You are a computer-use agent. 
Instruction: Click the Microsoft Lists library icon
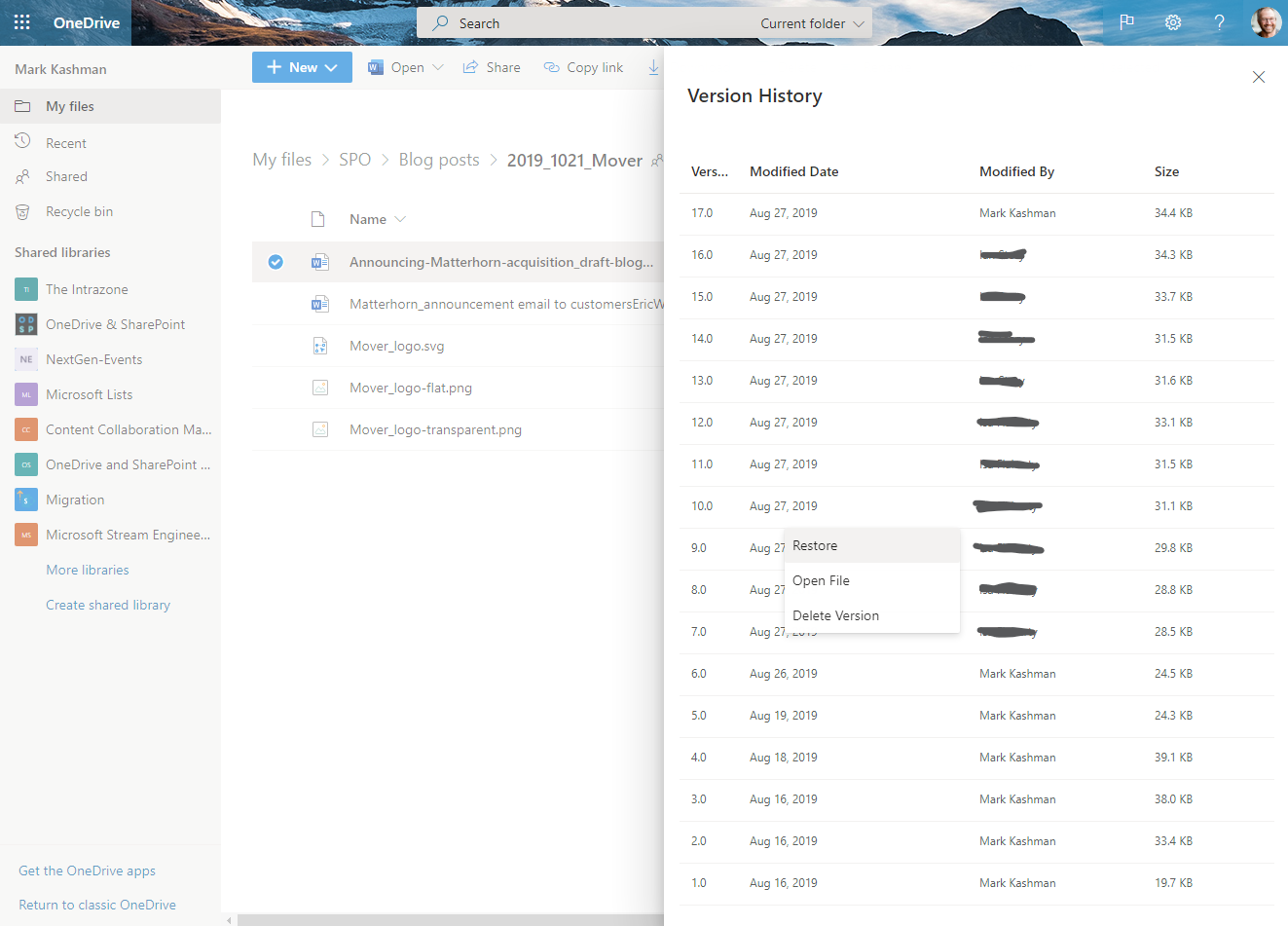(26, 394)
